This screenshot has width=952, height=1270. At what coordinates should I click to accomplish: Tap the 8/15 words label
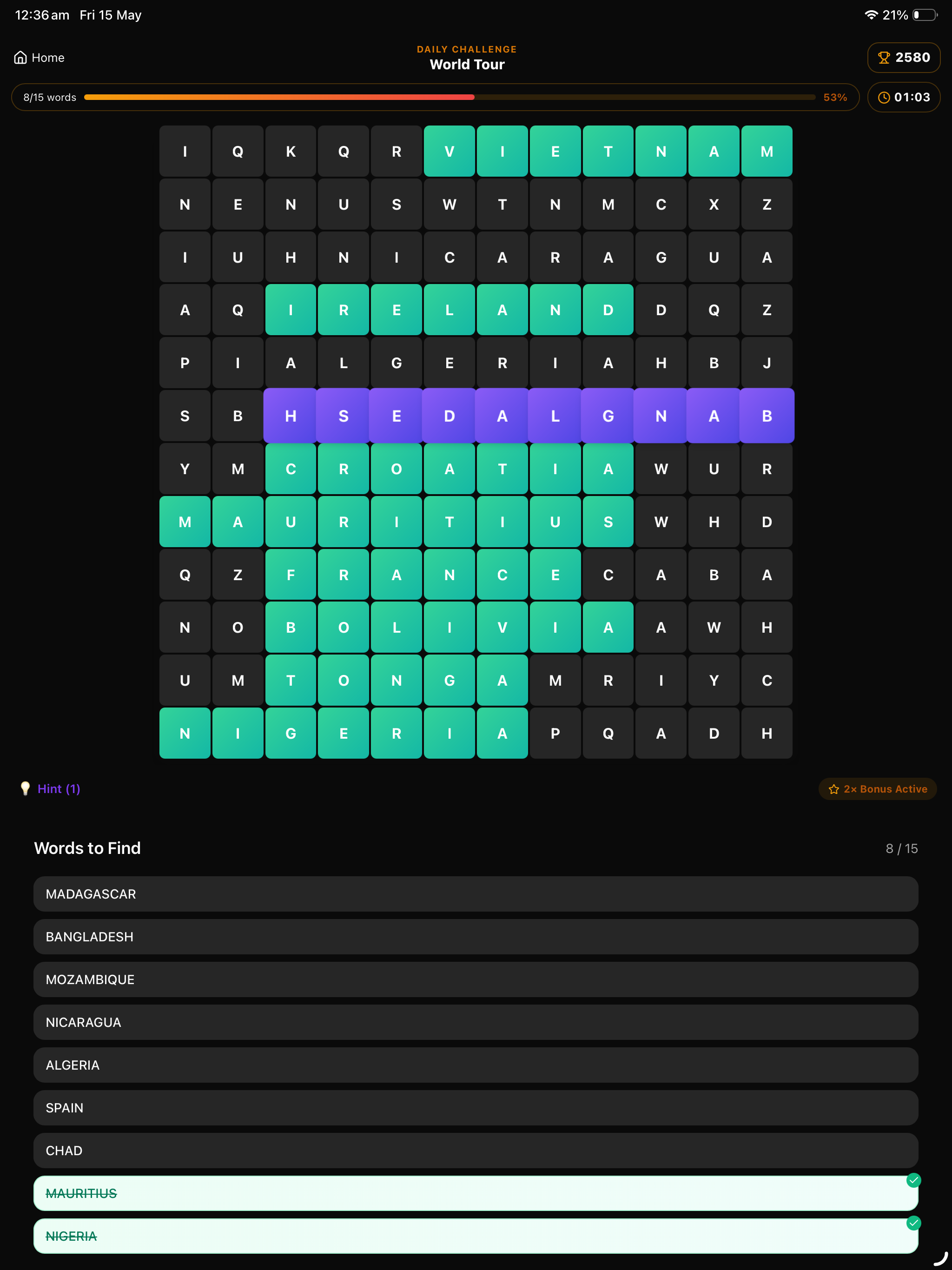[x=50, y=97]
